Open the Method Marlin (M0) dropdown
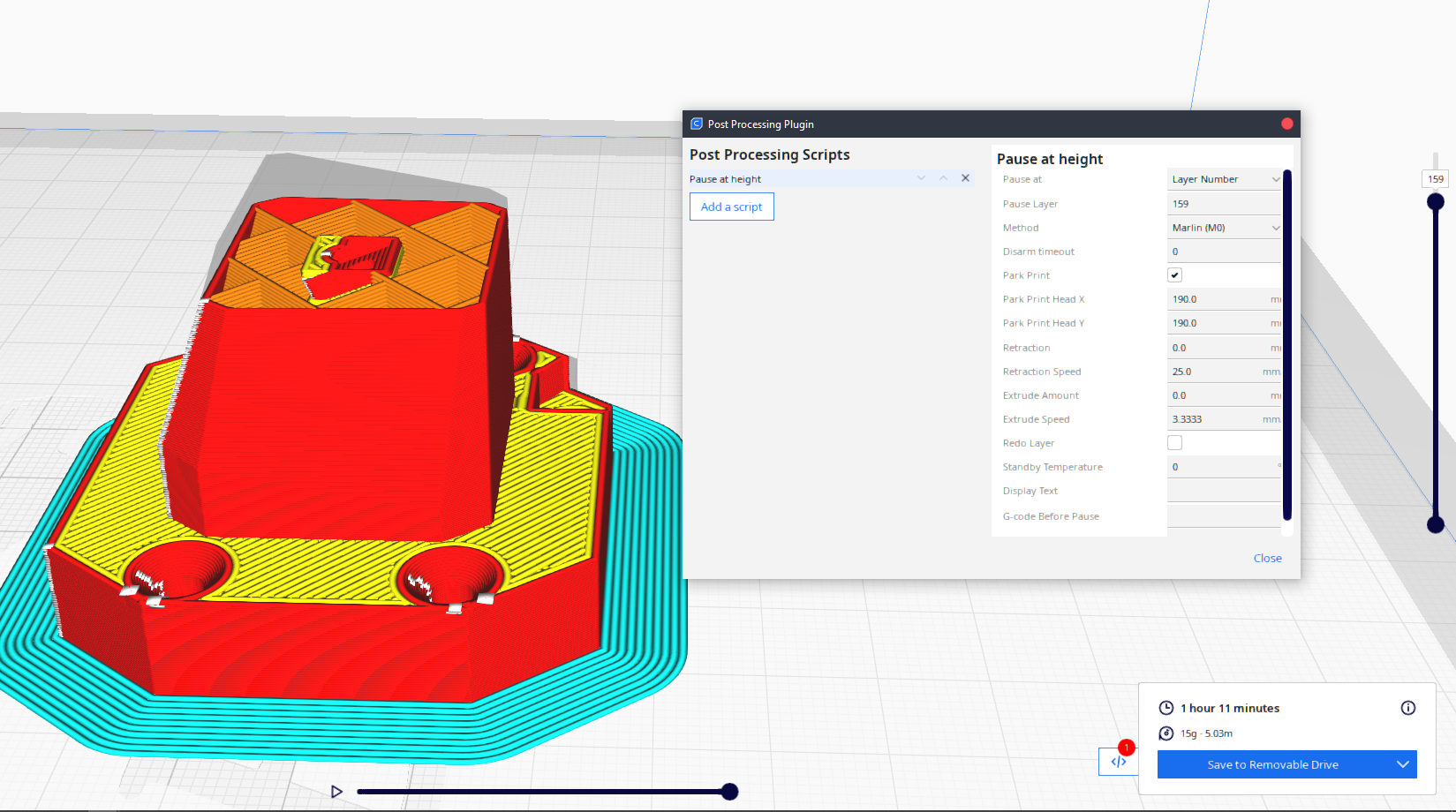 tap(1224, 228)
